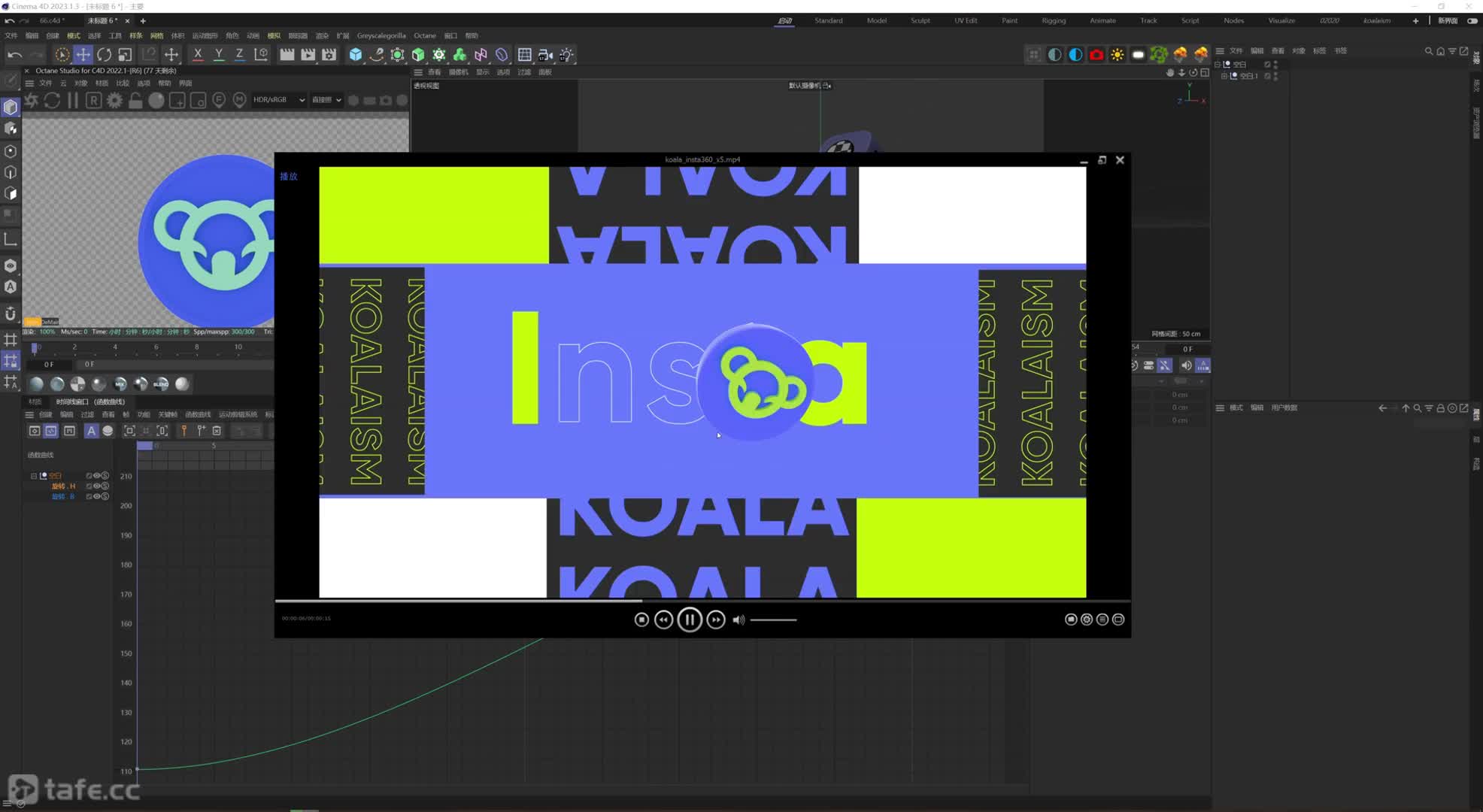Open Octane settings gear icon
Screen dimensions: 1483x812
(x=114, y=100)
